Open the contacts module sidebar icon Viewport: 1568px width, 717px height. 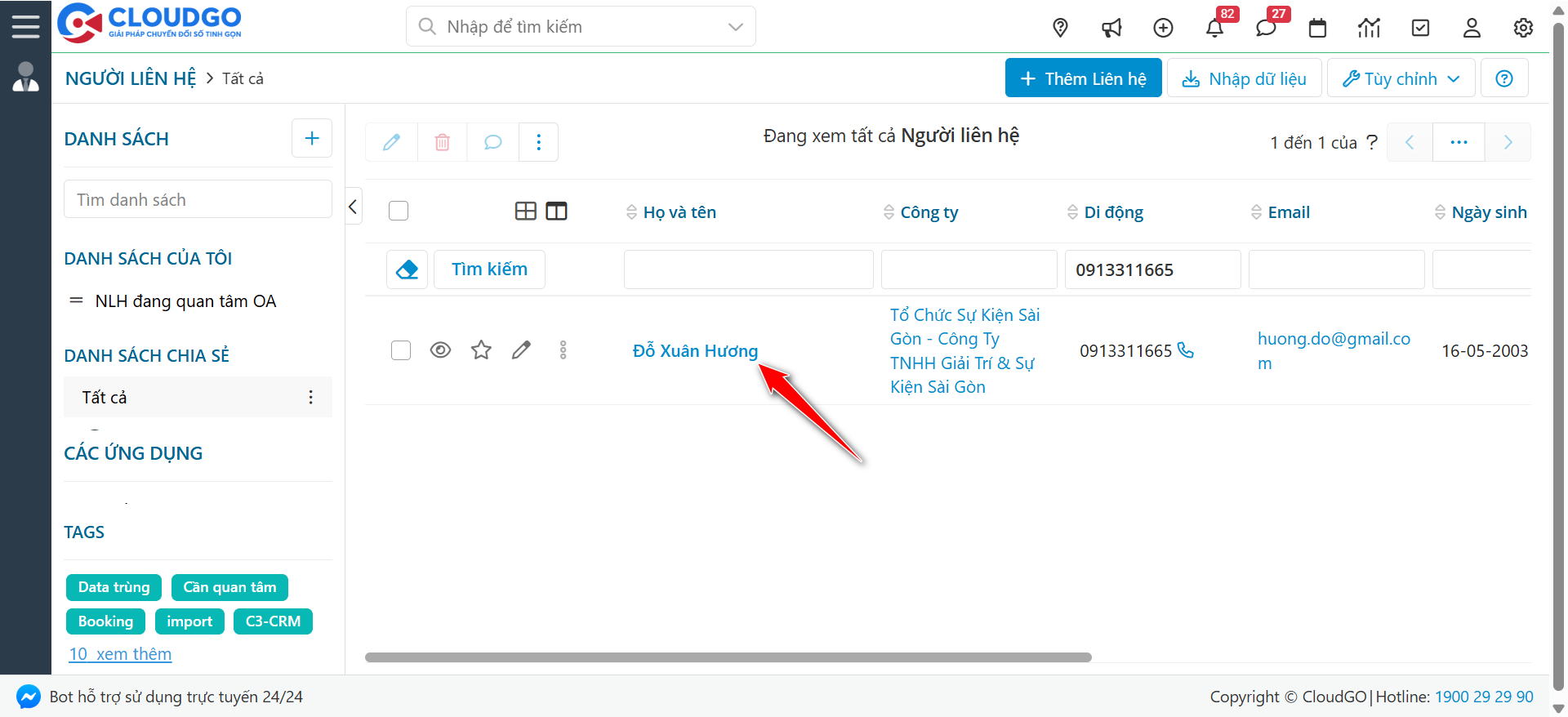point(25,77)
